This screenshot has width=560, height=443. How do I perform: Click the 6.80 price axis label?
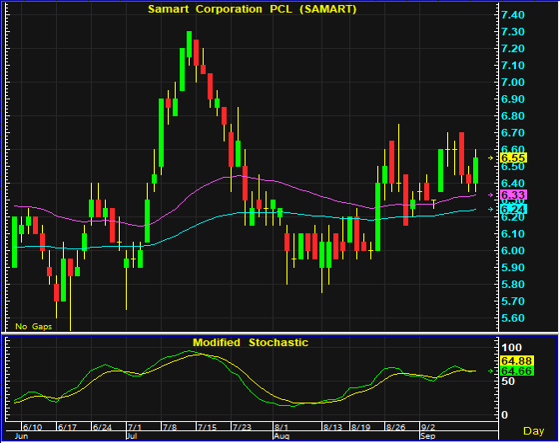click(513, 116)
